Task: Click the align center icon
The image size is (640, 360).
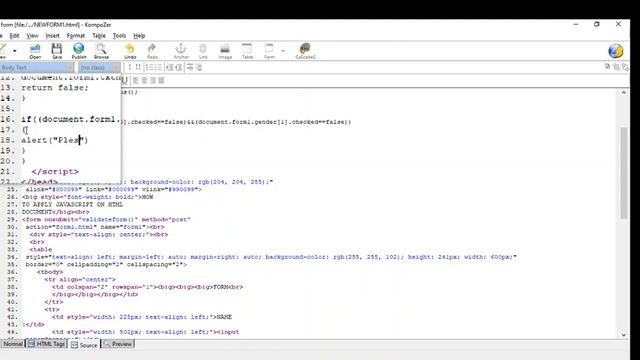Action: coord(144,80)
